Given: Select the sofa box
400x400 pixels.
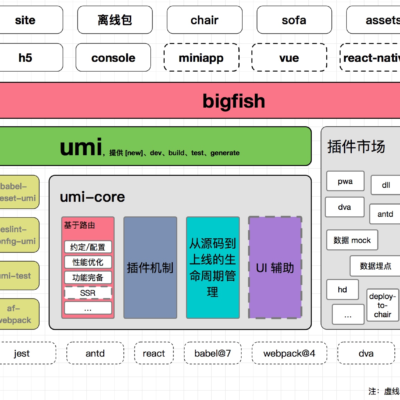Looking at the screenshot, I should click(294, 20).
